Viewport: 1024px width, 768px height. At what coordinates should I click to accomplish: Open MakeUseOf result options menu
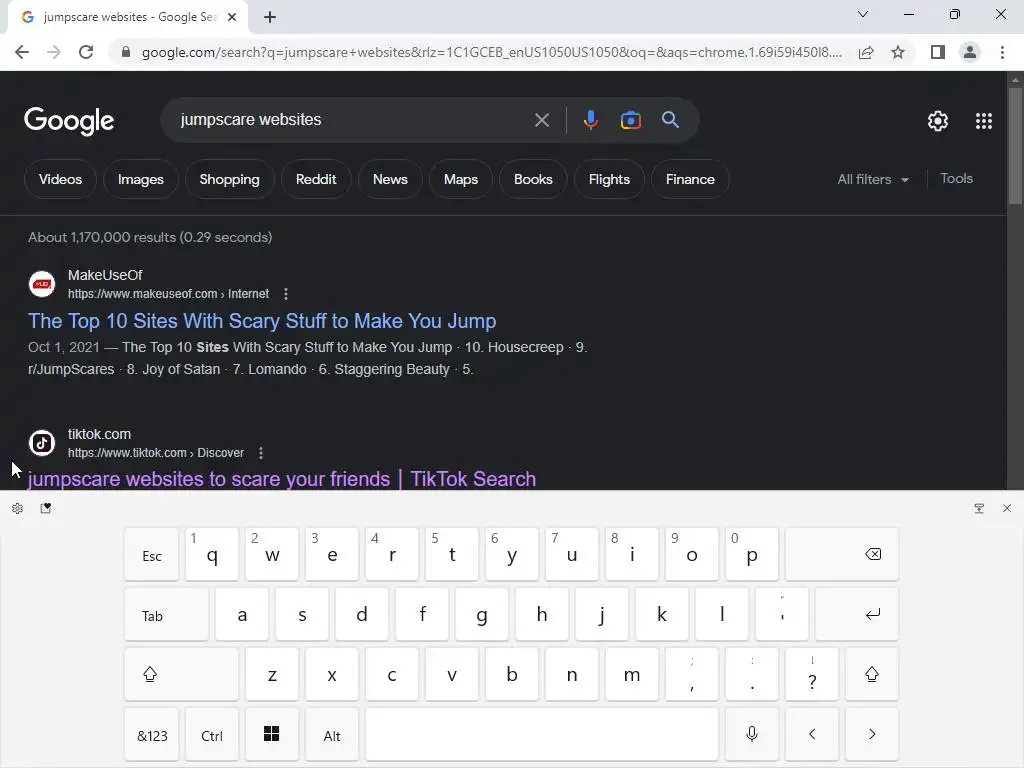(x=285, y=294)
